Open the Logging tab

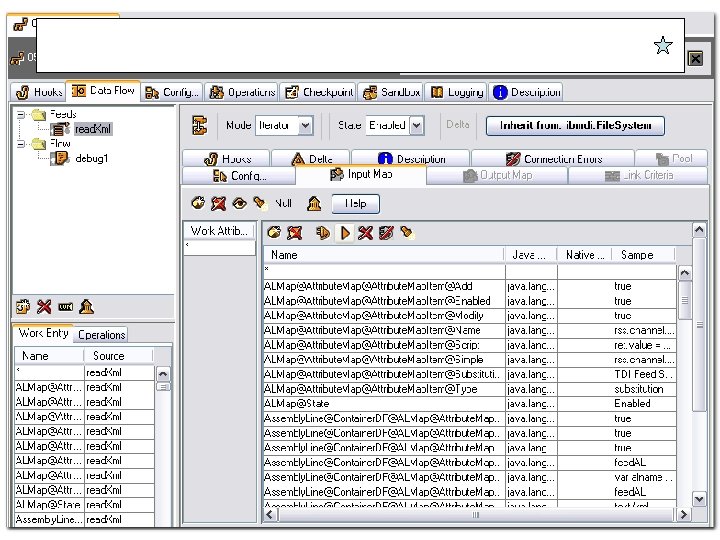(x=457, y=92)
